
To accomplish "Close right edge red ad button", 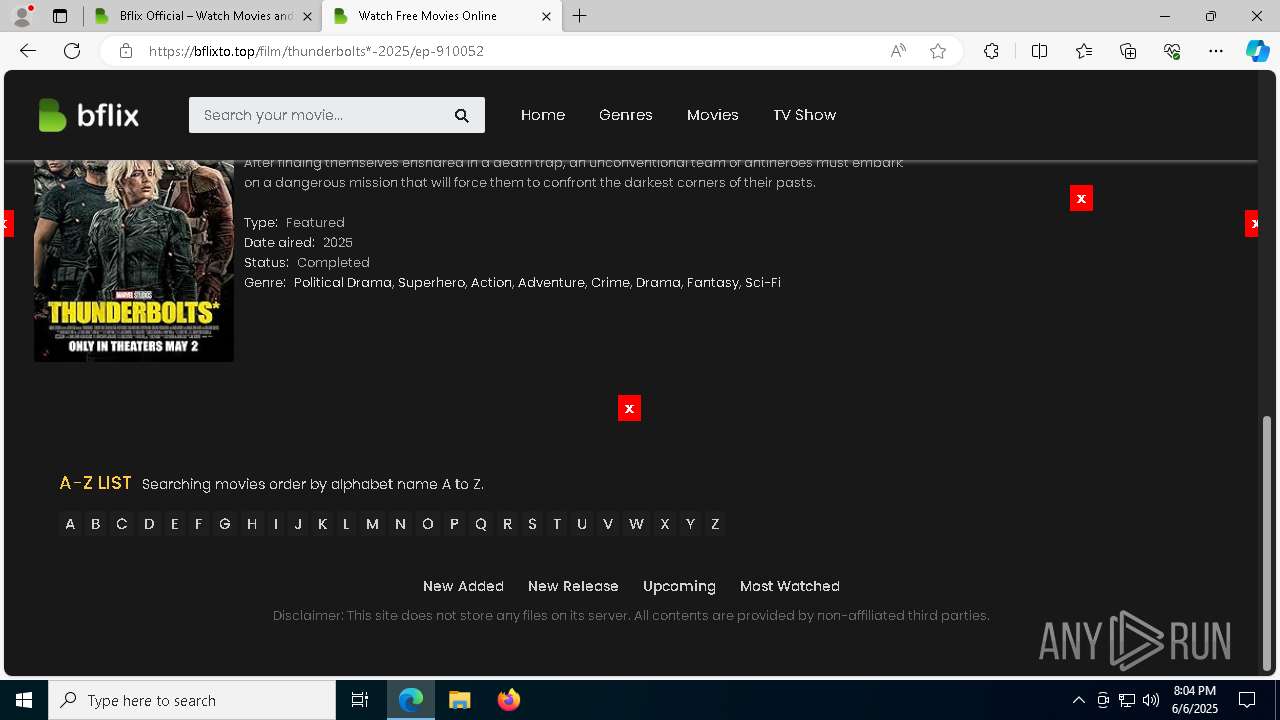I will [x=1252, y=224].
